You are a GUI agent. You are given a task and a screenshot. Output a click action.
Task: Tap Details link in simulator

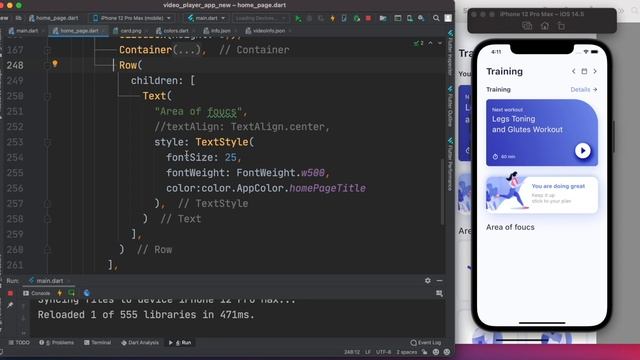pos(584,89)
